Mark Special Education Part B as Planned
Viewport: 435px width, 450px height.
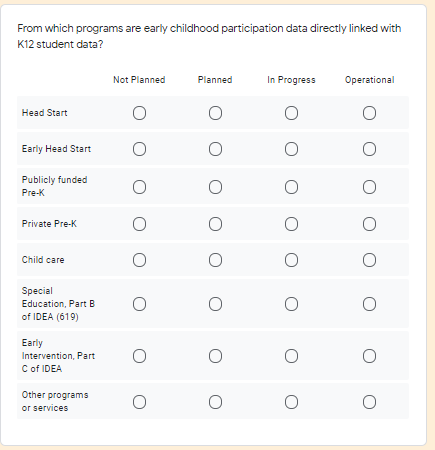click(x=215, y=304)
